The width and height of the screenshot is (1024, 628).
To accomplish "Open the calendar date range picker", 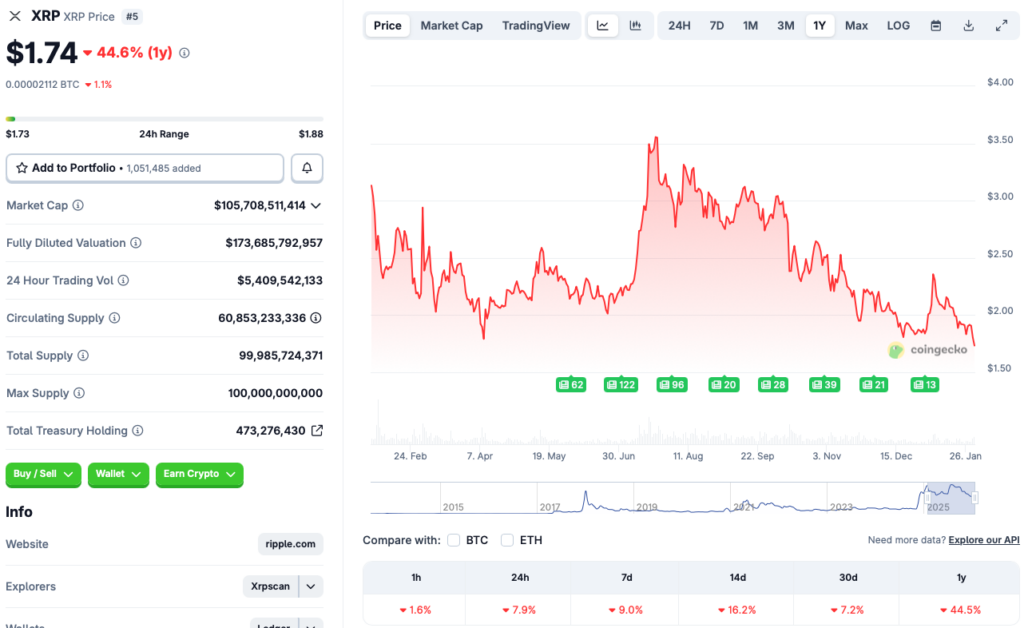I will point(935,25).
